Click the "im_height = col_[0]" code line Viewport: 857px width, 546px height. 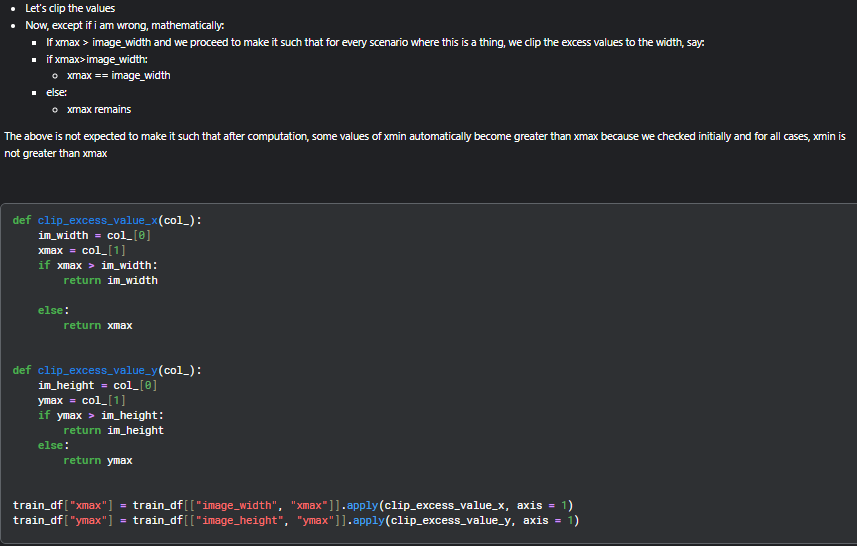[98, 385]
